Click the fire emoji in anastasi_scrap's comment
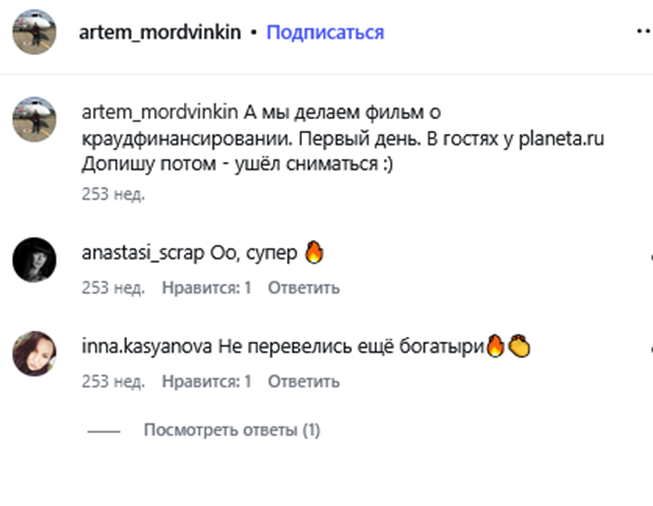Screen dimensions: 653x506 (314, 254)
